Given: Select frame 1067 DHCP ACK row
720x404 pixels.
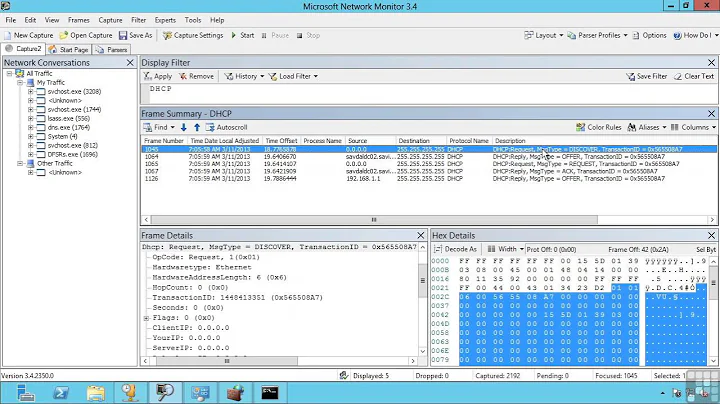Looking at the screenshot, I should tap(429, 171).
